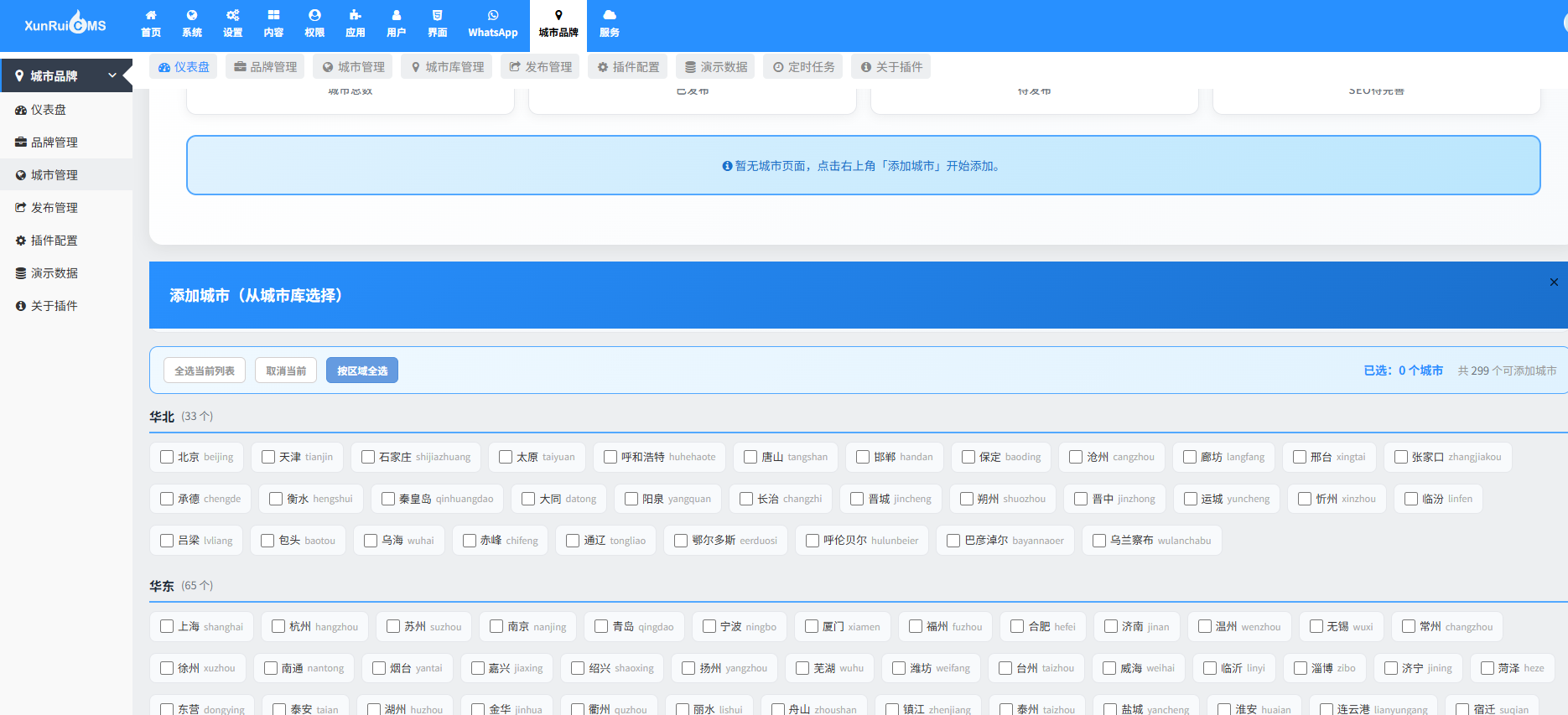1568x715 pixels.
Task: Open the 设置 gears icon menu
Action: tap(233, 24)
